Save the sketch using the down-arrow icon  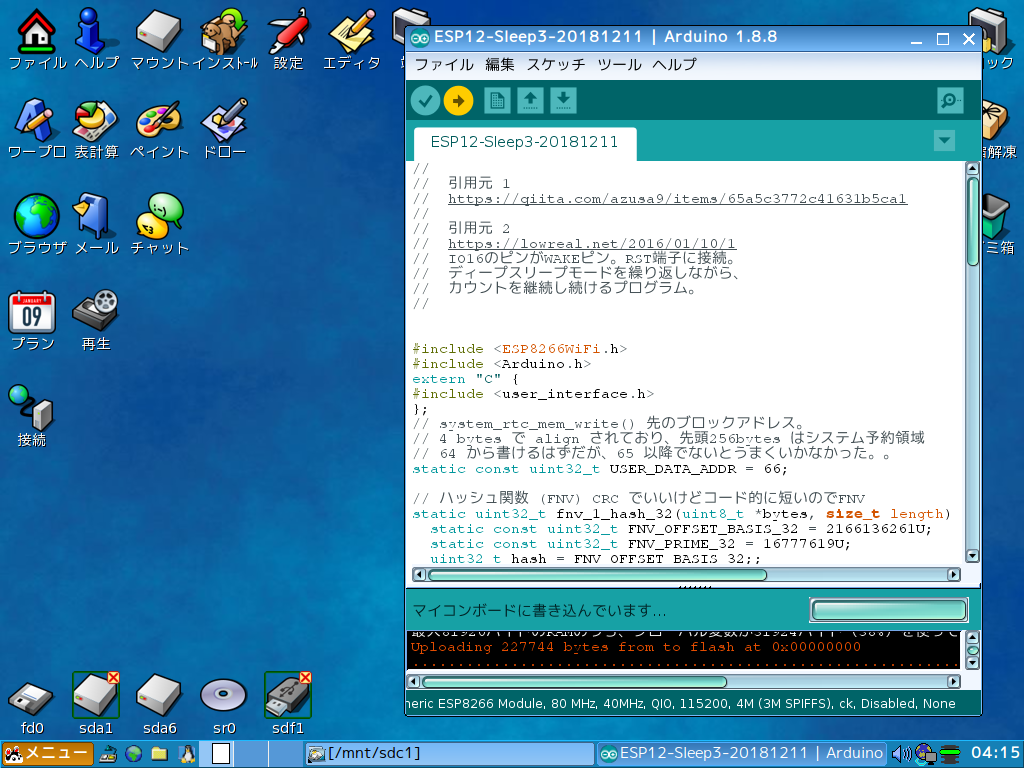point(563,101)
